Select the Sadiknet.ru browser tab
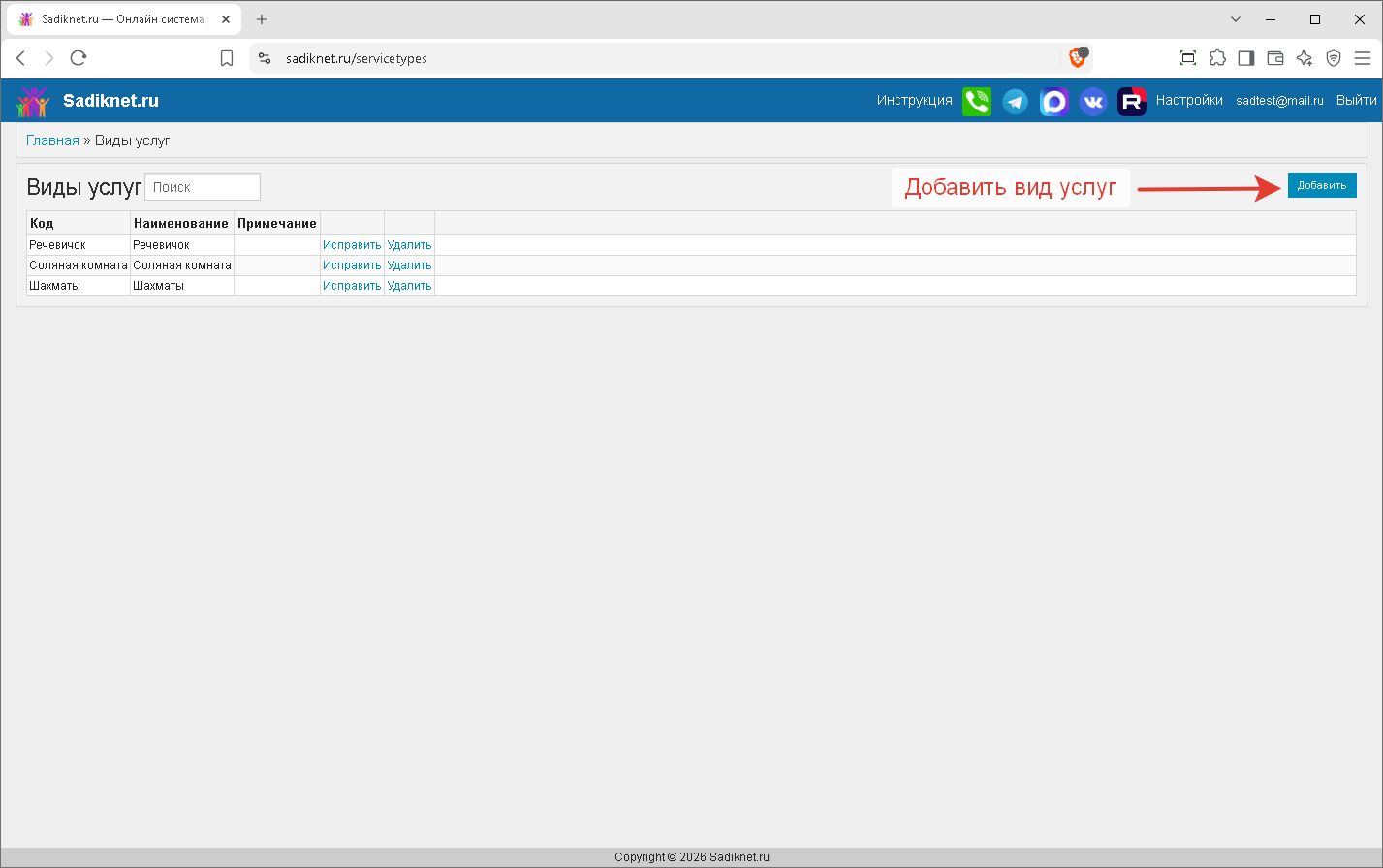This screenshot has width=1383, height=868. pos(125,19)
